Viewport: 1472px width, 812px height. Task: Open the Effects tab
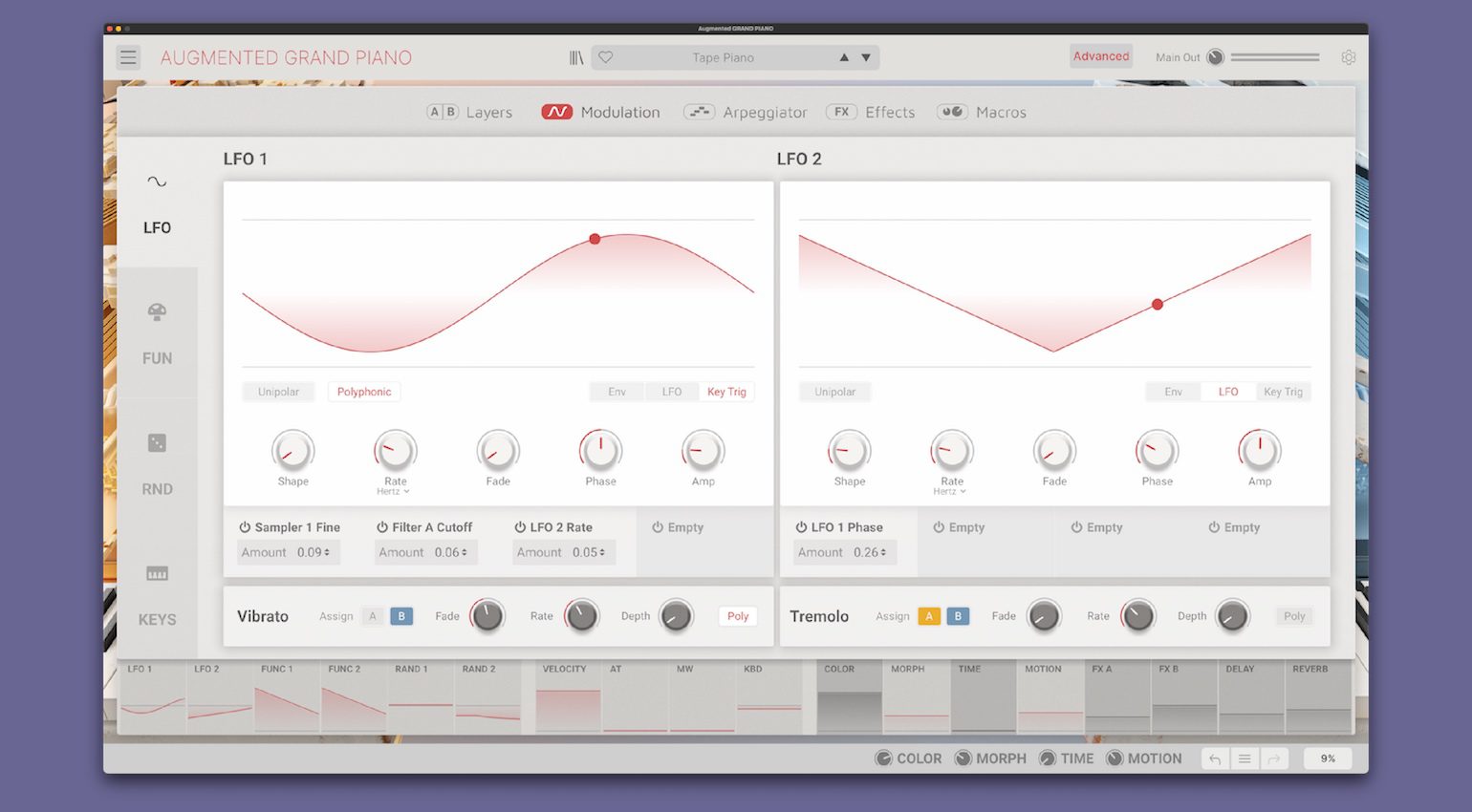(x=889, y=112)
